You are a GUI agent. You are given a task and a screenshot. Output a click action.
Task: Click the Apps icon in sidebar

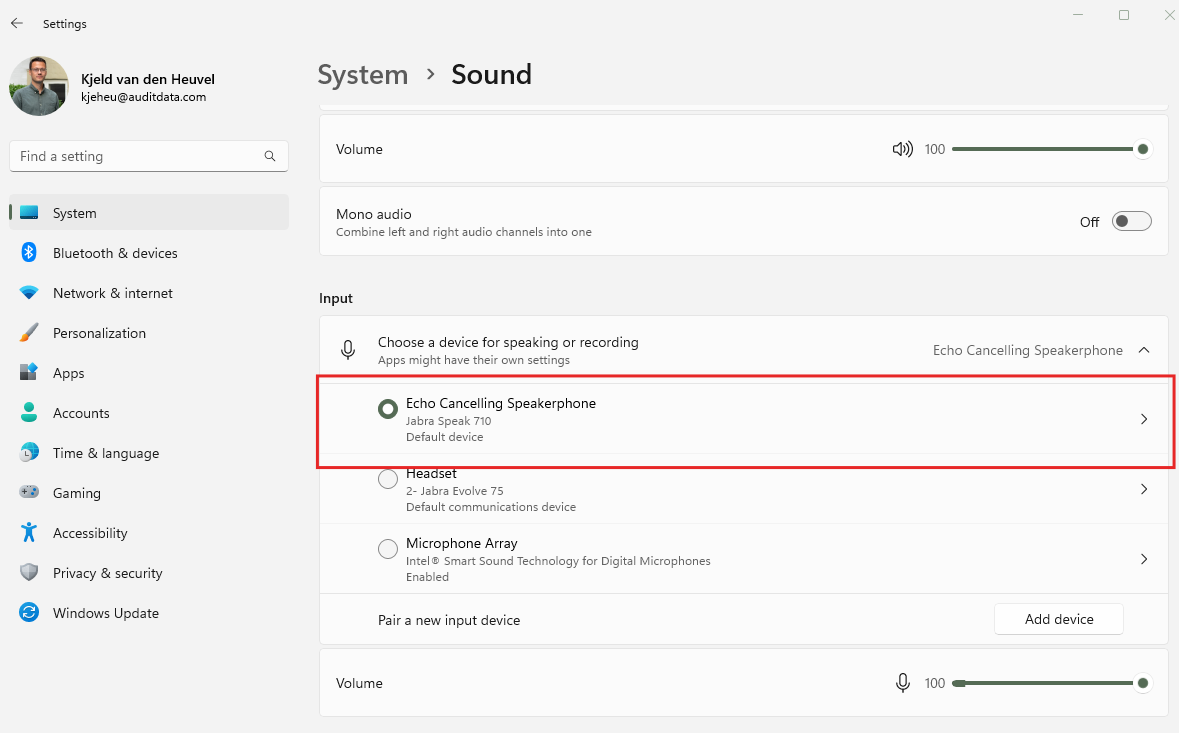29,372
